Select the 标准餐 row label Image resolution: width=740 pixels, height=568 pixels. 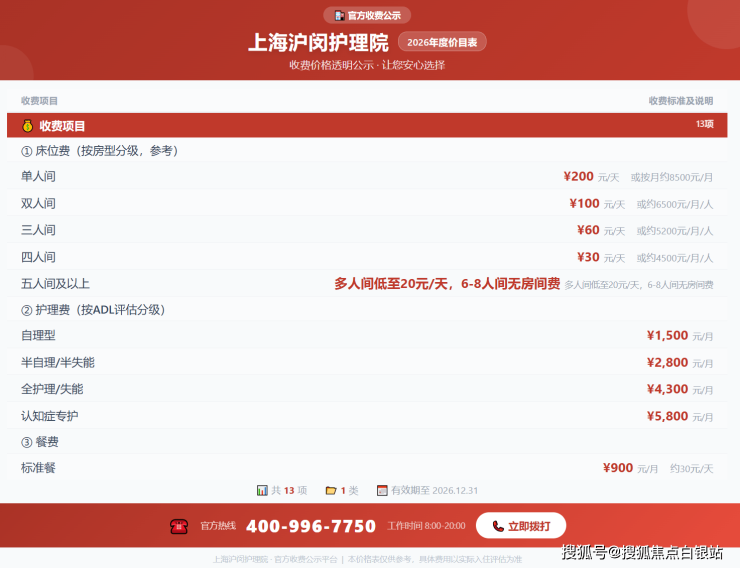pos(38,468)
